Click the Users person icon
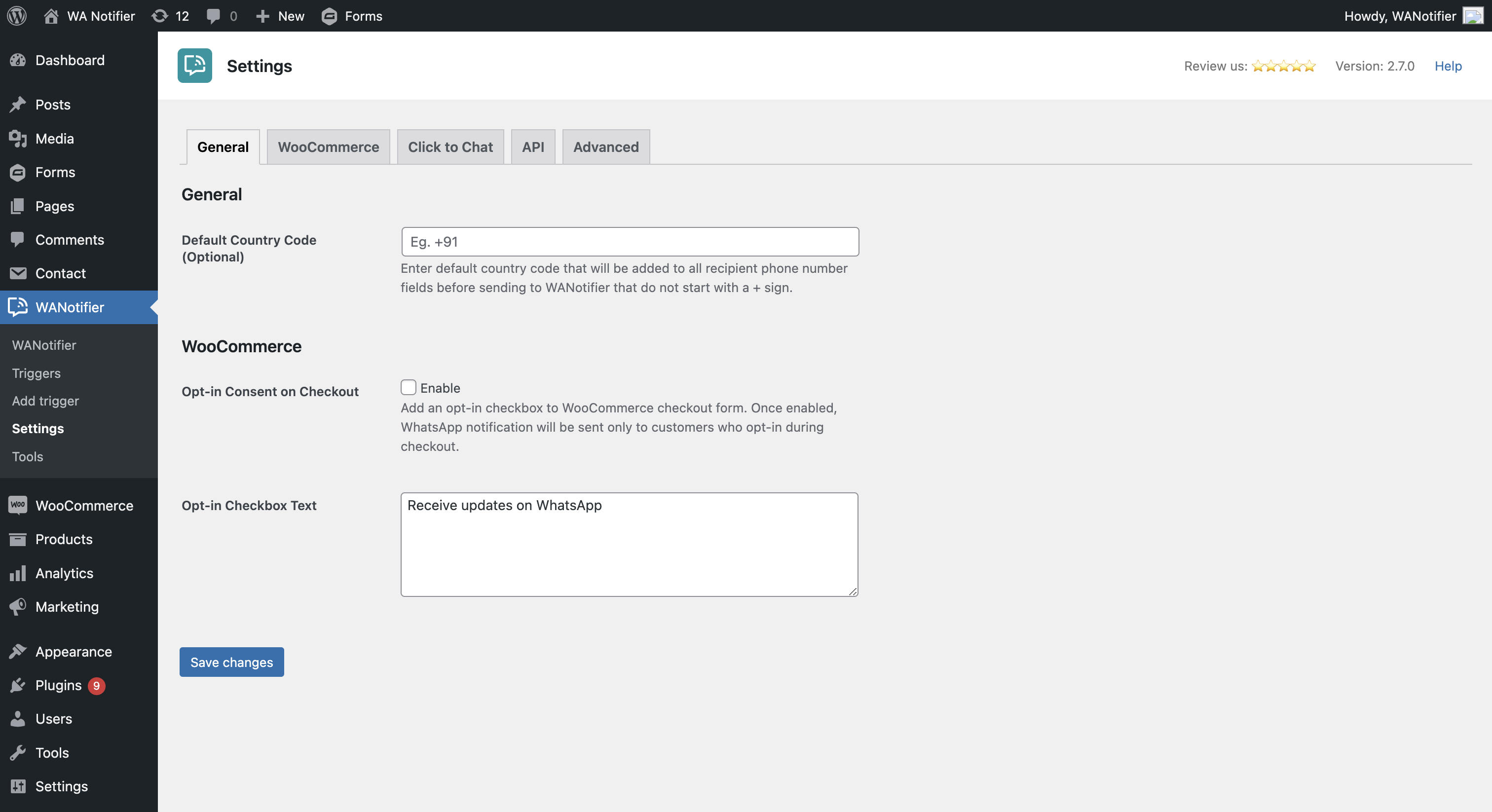 tap(18, 719)
